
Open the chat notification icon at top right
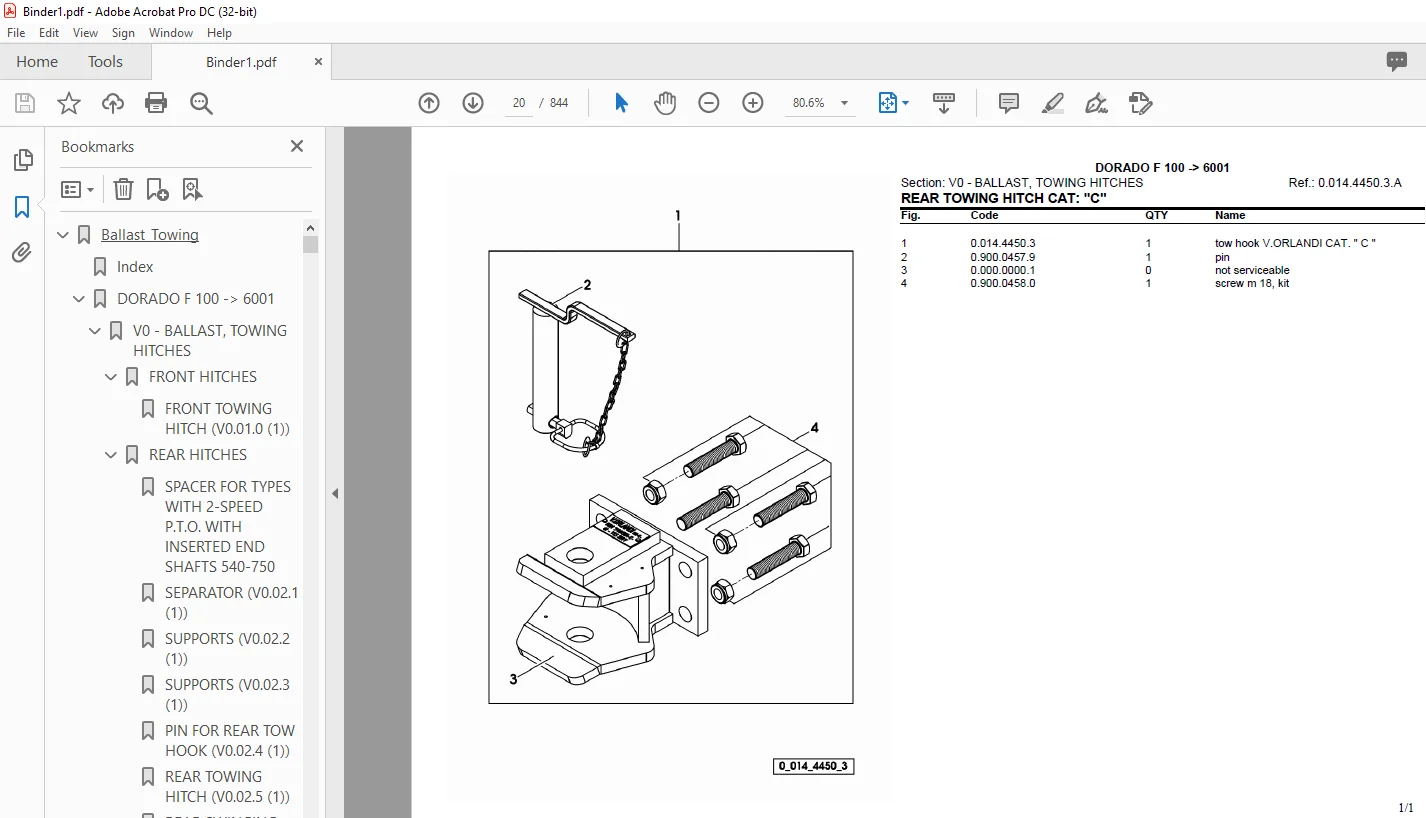coord(1397,62)
